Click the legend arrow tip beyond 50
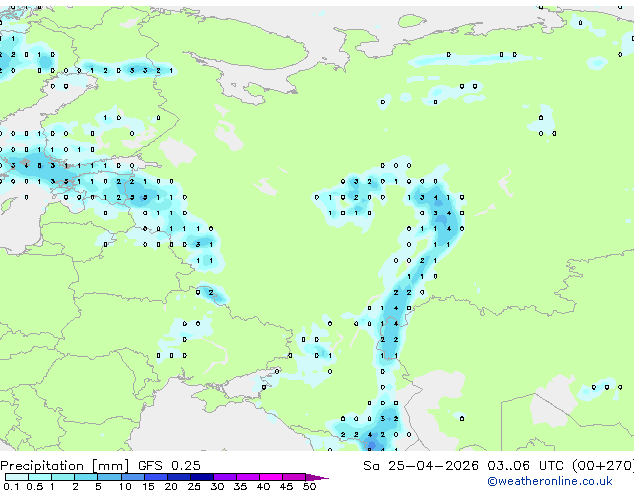Viewport: 634px width, 490px height. [x=325, y=478]
